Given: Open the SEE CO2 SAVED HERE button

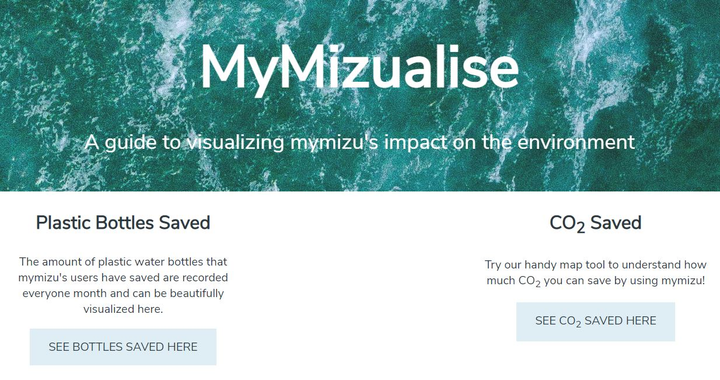Looking at the screenshot, I should (596, 321).
